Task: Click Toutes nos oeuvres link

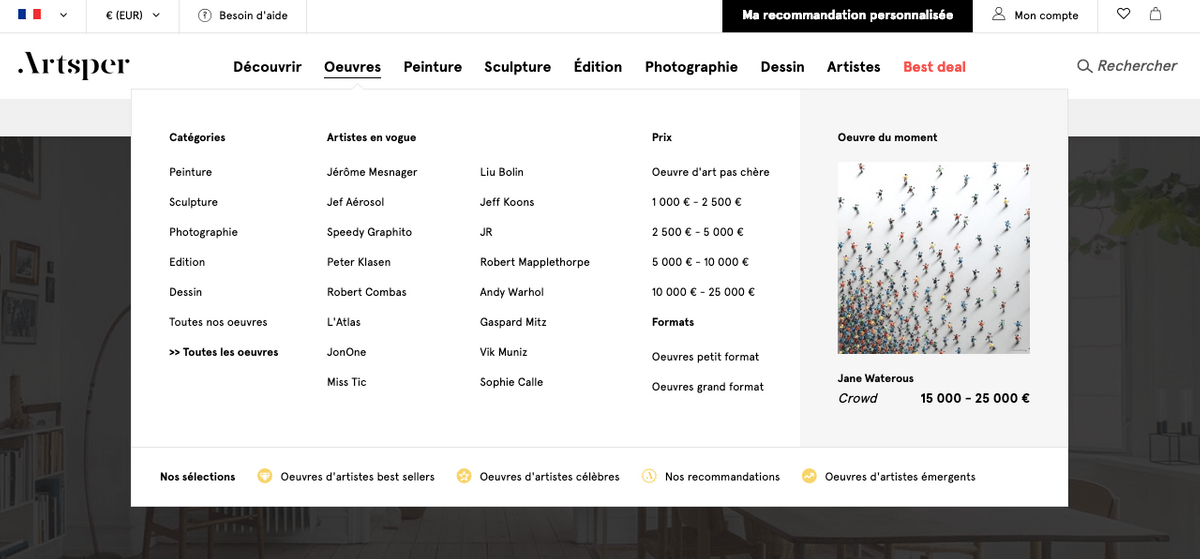Action: [218, 322]
